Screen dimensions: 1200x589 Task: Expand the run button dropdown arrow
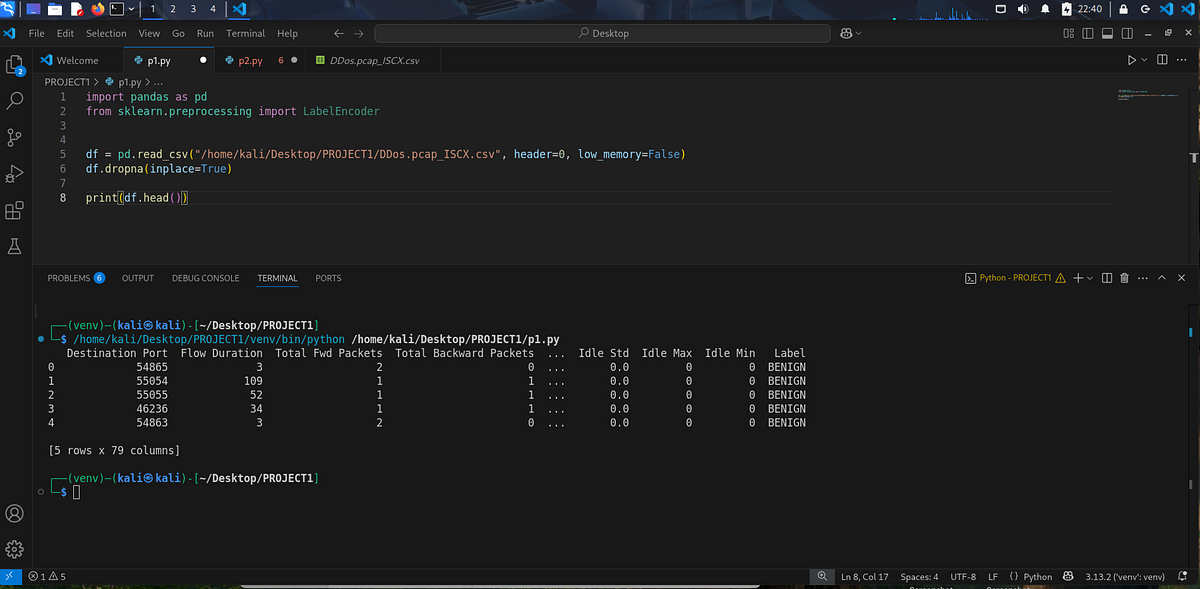pos(1144,60)
